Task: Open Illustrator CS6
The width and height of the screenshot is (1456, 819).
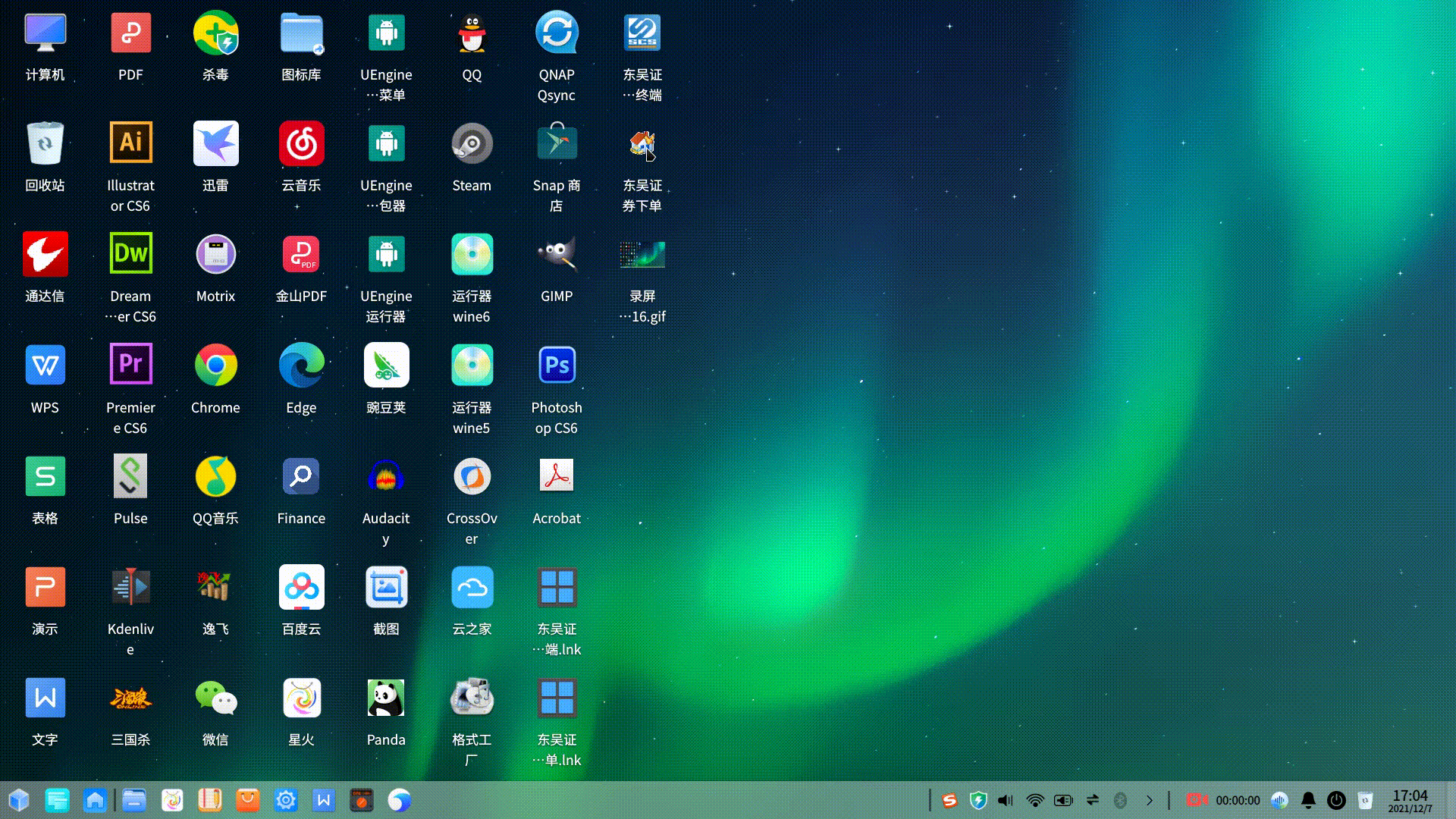Action: 130,143
